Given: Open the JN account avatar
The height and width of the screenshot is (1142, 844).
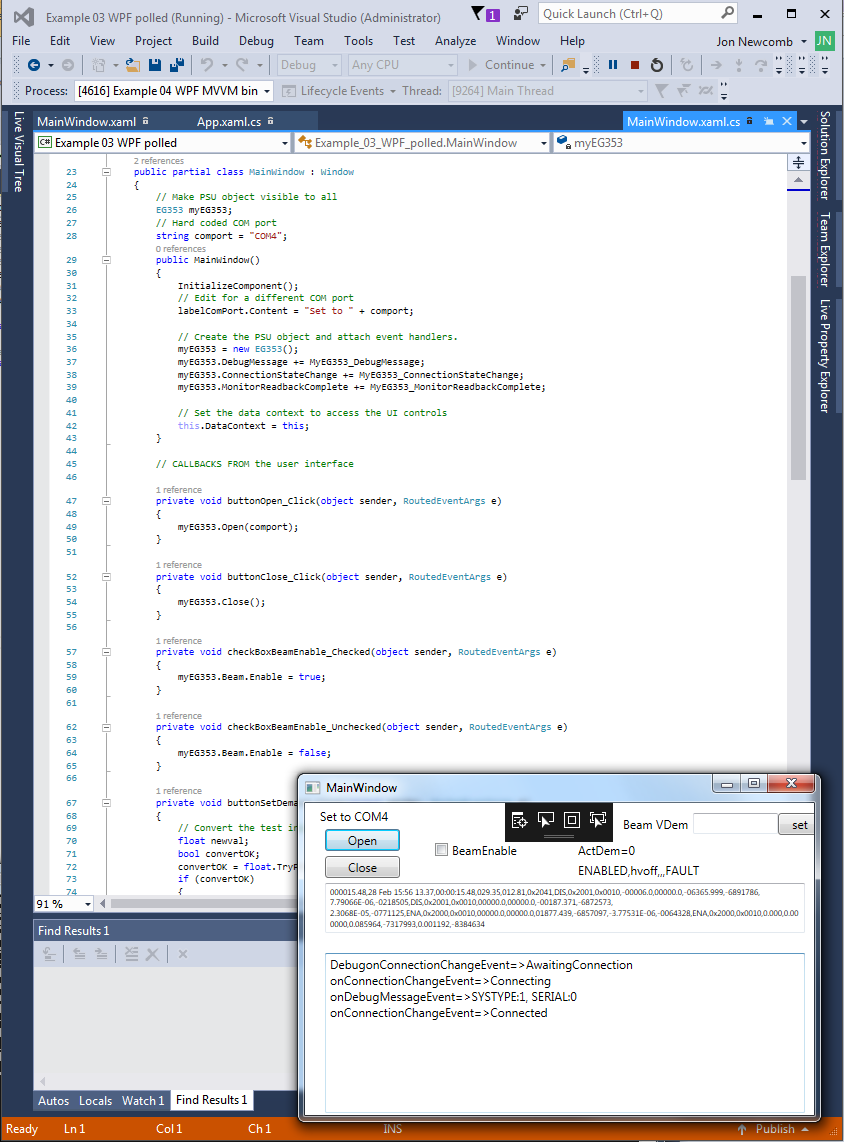Looking at the screenshot, I should click(824, 41).
